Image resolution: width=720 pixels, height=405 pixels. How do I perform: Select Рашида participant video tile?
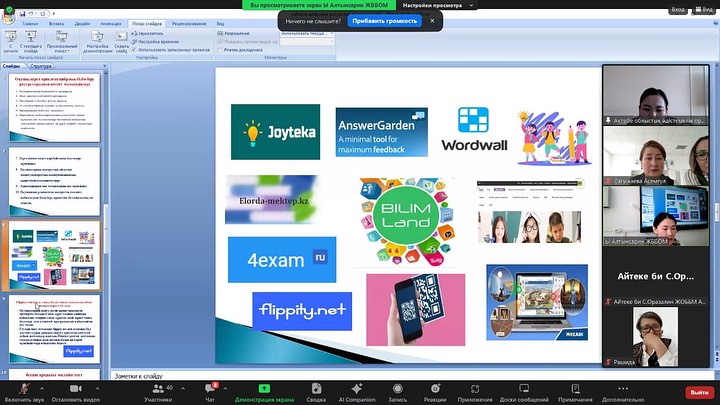click(656, 337)
